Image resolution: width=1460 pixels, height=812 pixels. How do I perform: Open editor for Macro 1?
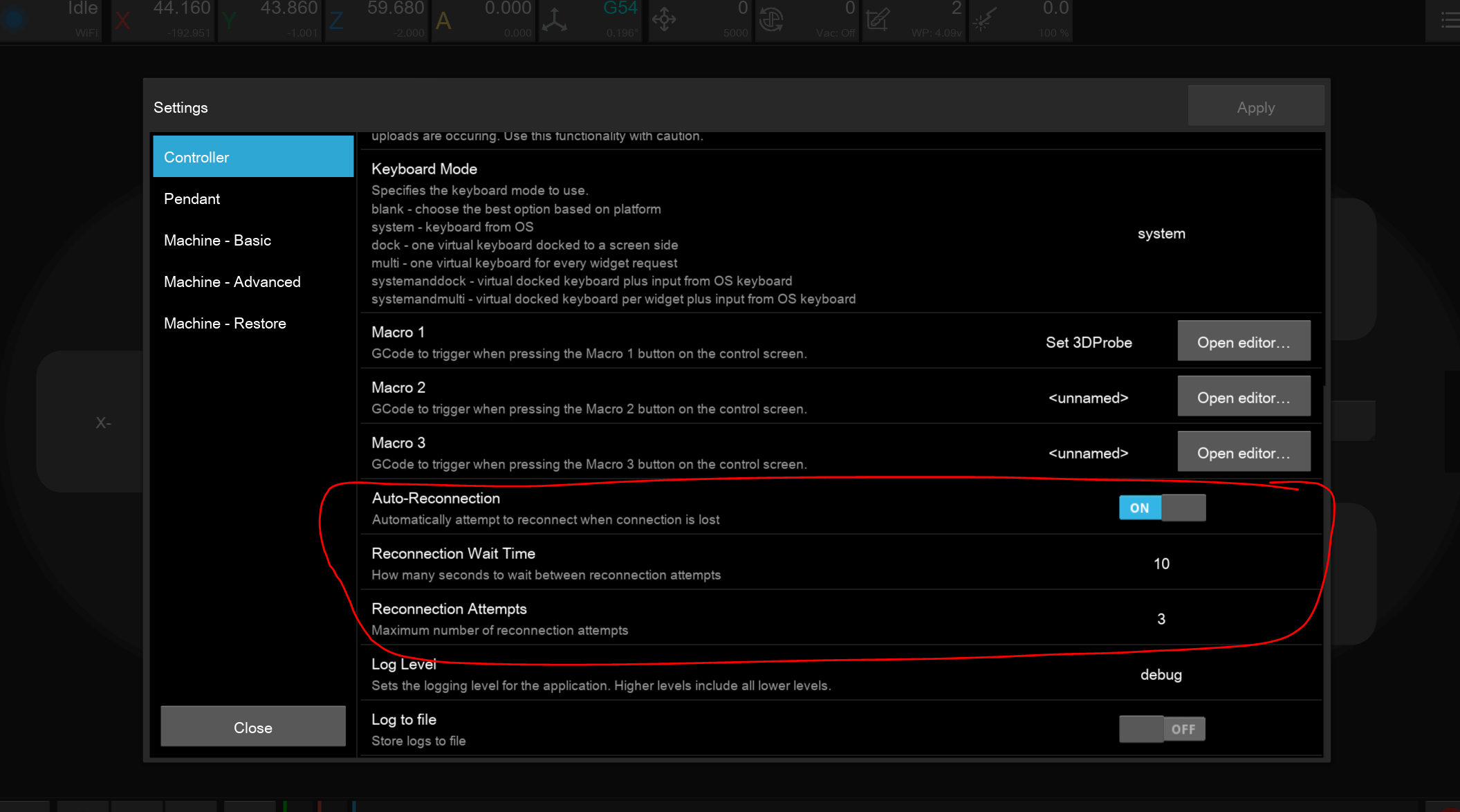[x=1244, y=342]
